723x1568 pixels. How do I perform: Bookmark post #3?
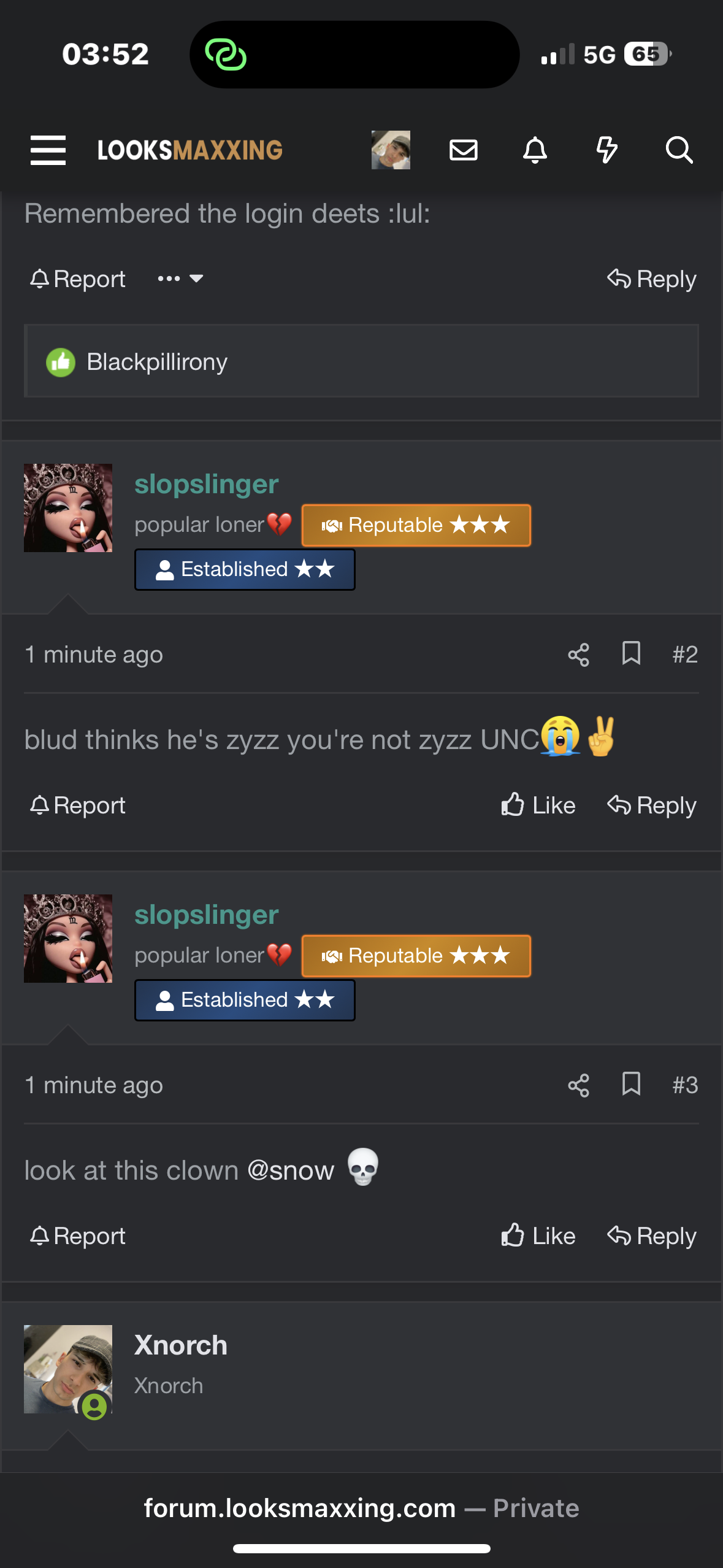coord(631,1085)
